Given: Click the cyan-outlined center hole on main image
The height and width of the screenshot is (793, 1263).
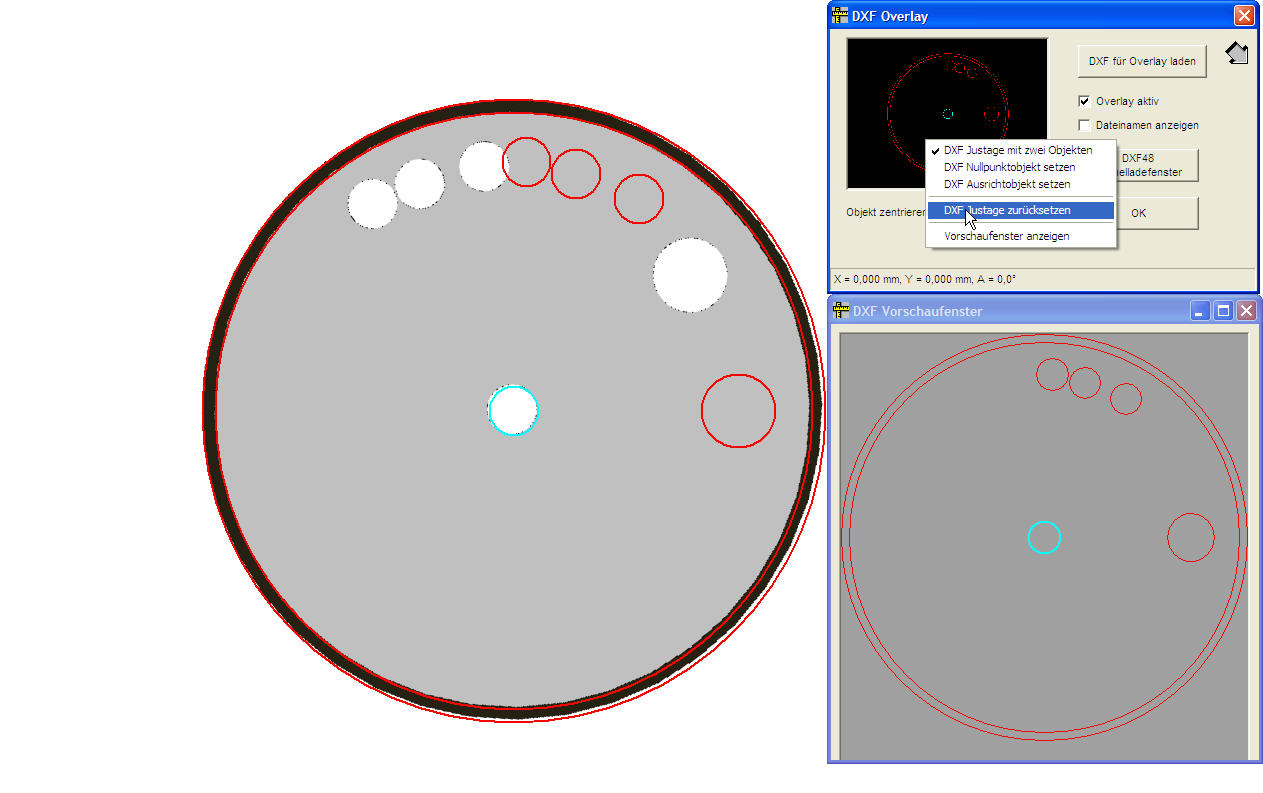Looking at the screenshot, I should point(513,410).
